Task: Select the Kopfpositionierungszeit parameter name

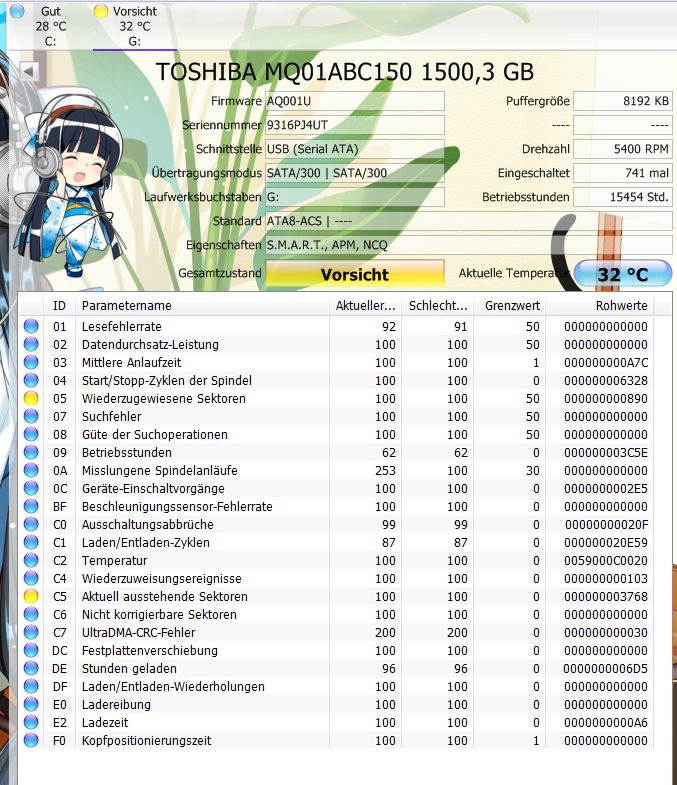Action: pos(147,740)
